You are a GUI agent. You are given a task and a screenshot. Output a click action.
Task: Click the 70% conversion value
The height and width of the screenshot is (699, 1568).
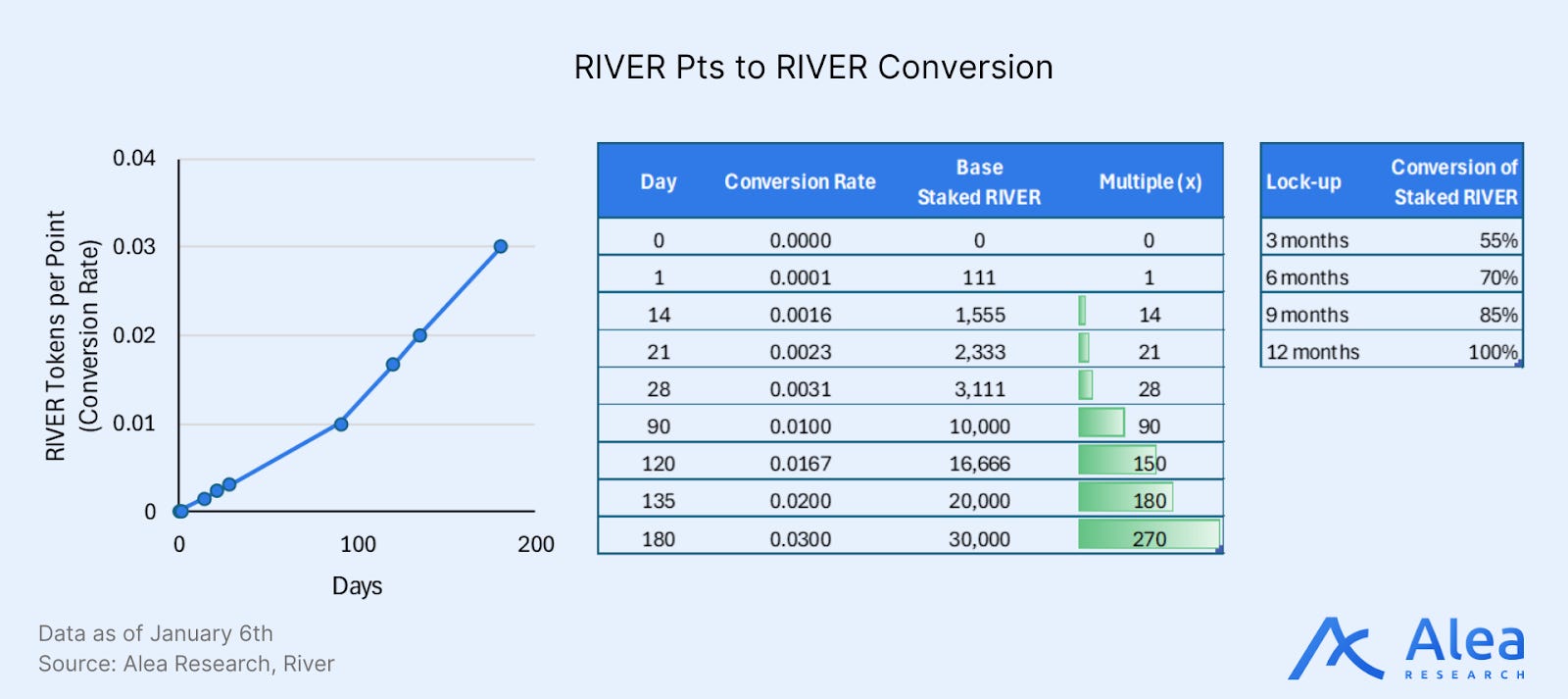pos(1498,277)
